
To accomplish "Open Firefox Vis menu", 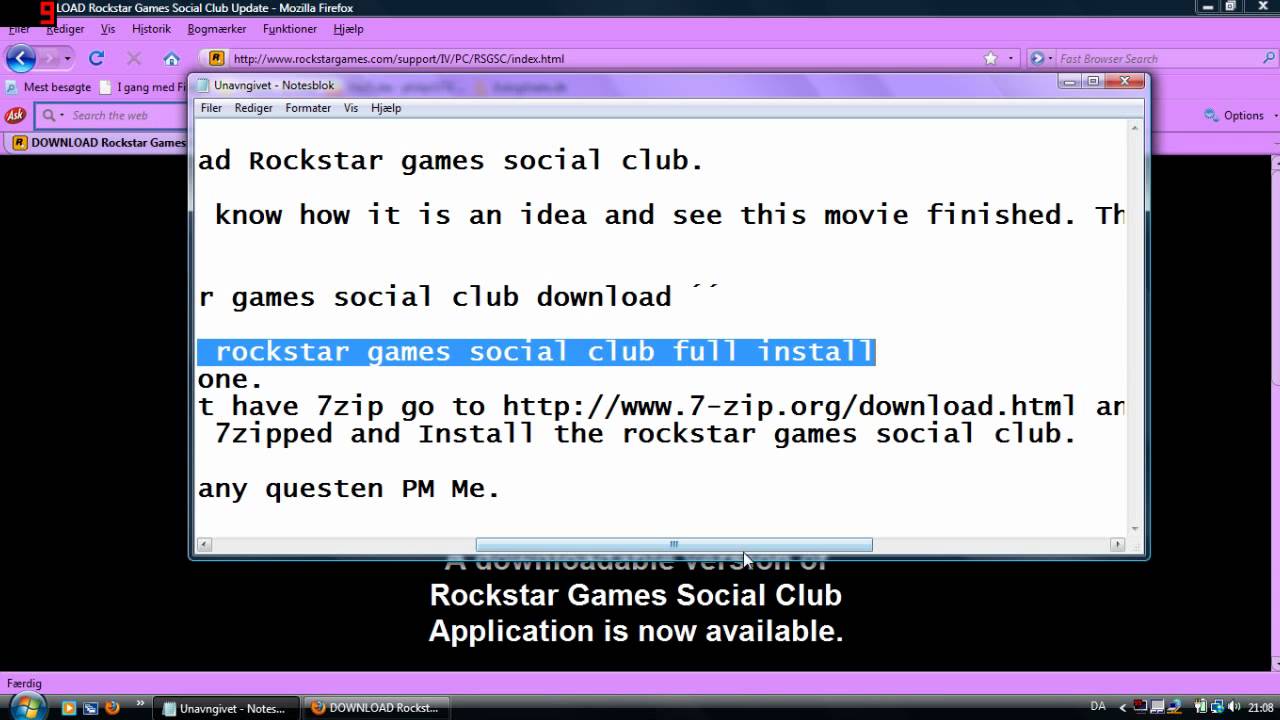I will click(108, 29).
